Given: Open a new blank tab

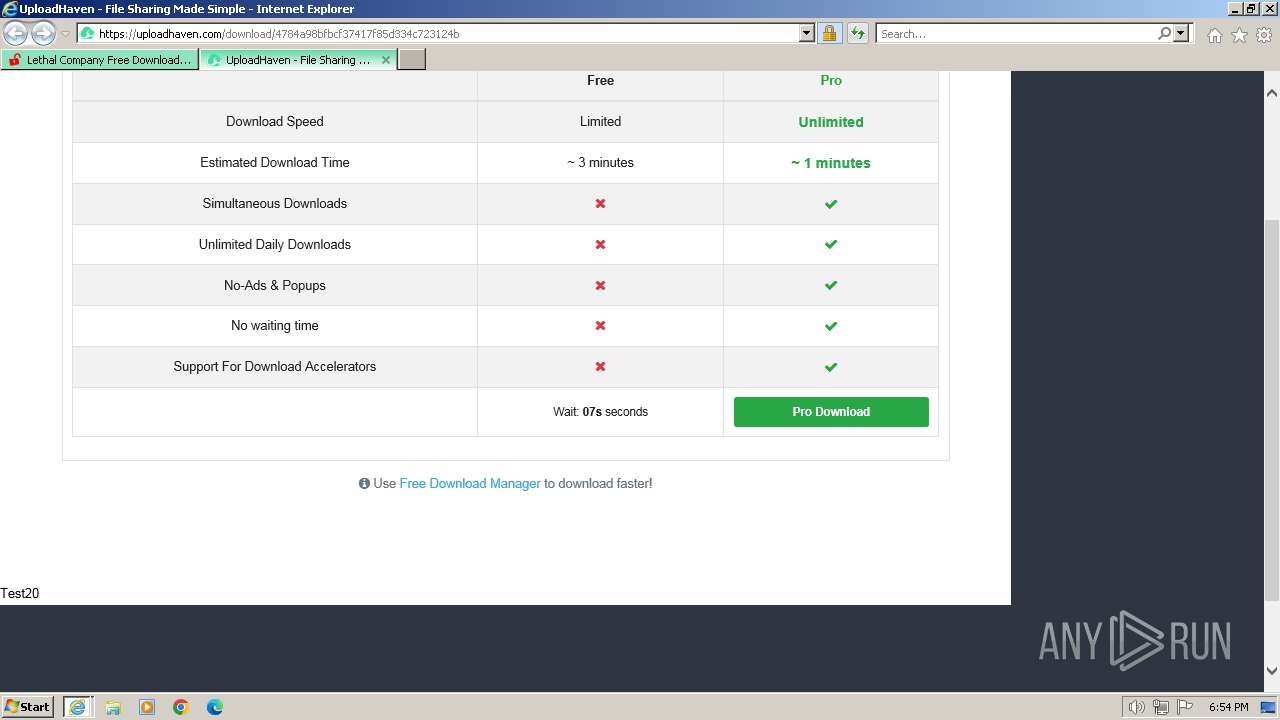Looking at the screenshot, I should click(x=412, y=60).
